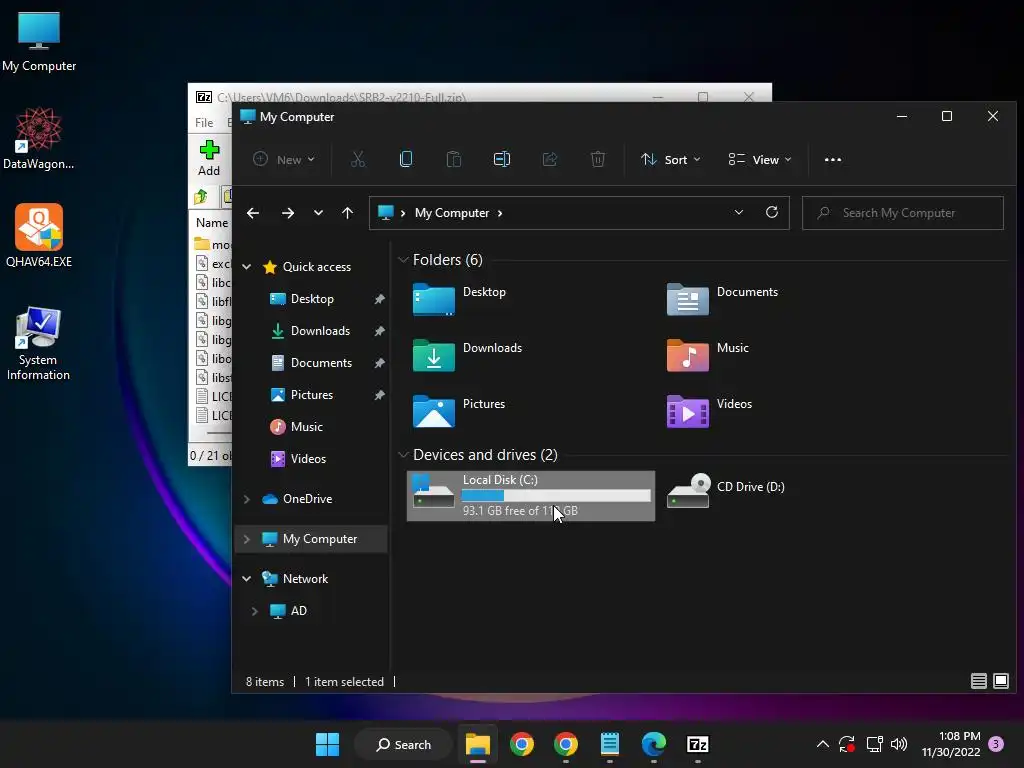This screenshot has width=1024, height=768.
Task: Open clock and date 11/30/2022
Action: [x=951, y=744]
